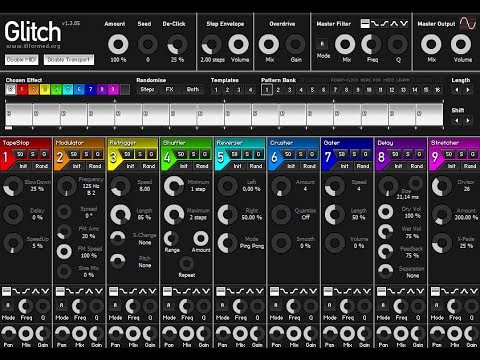
Task: Click the TapeStop number 1 badge
Action: coord(6,157)
